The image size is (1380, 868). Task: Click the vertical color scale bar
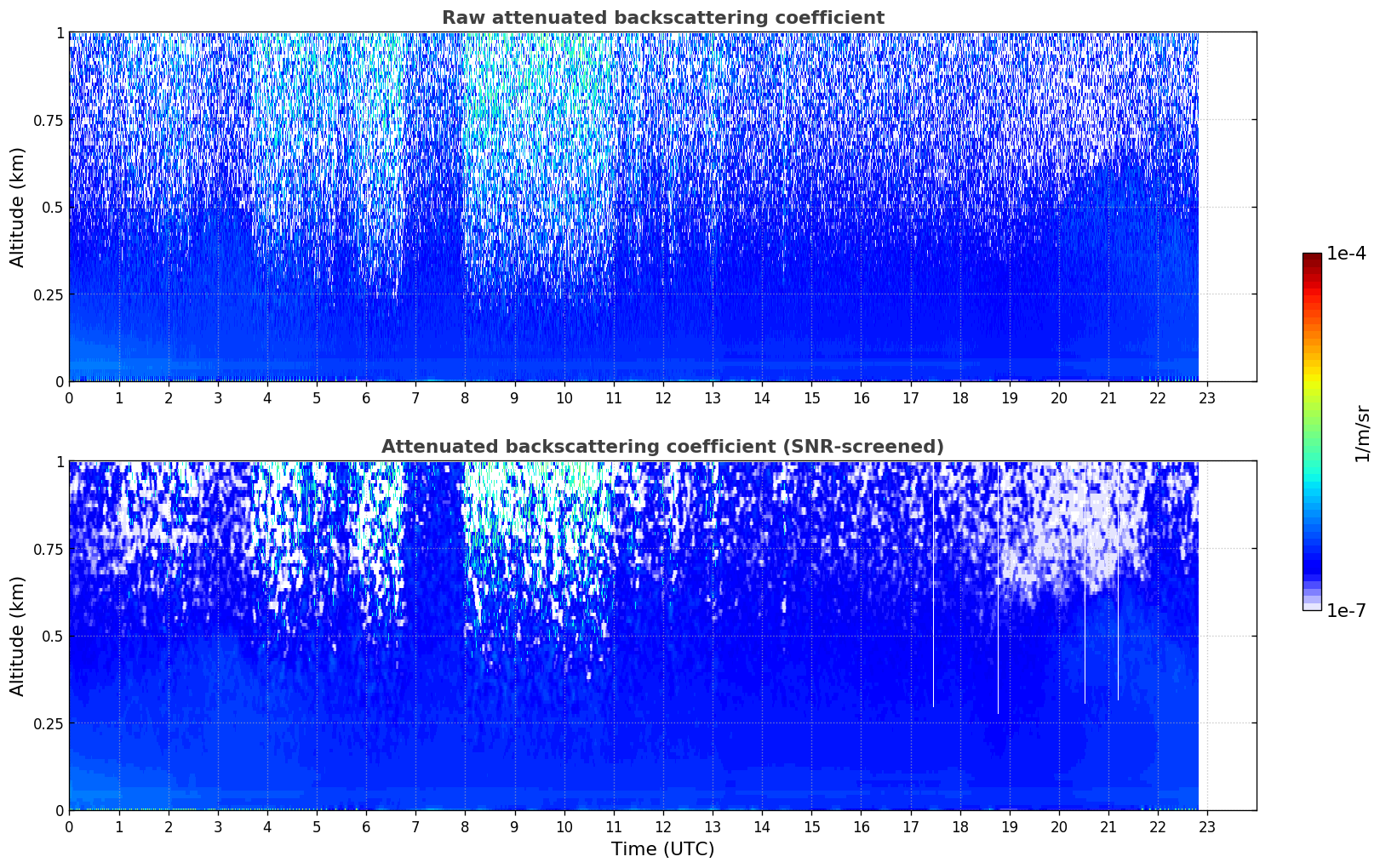point(1312,431)
